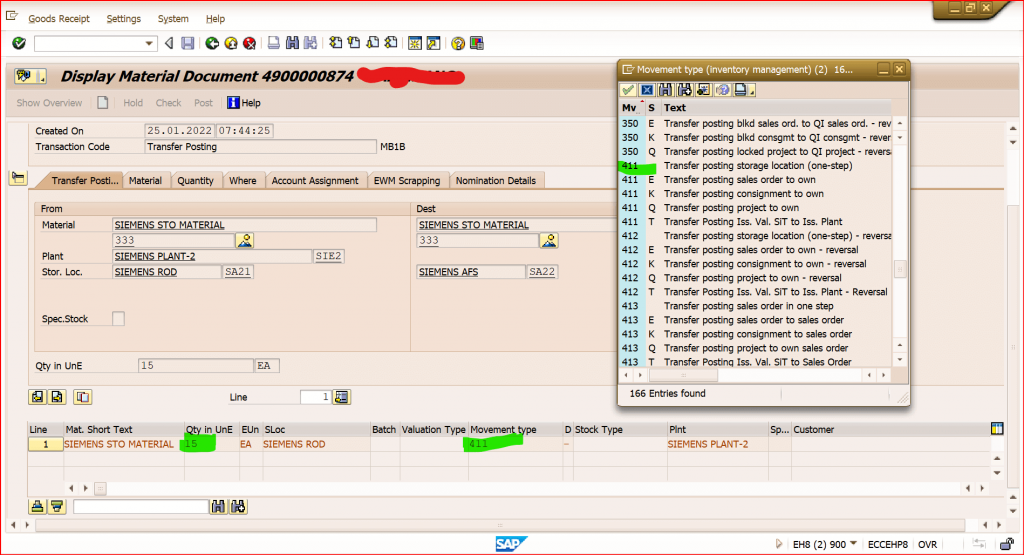Click the red Cancel icon
The height and width of the screenshot is (555, 1024).
point(249,43)
